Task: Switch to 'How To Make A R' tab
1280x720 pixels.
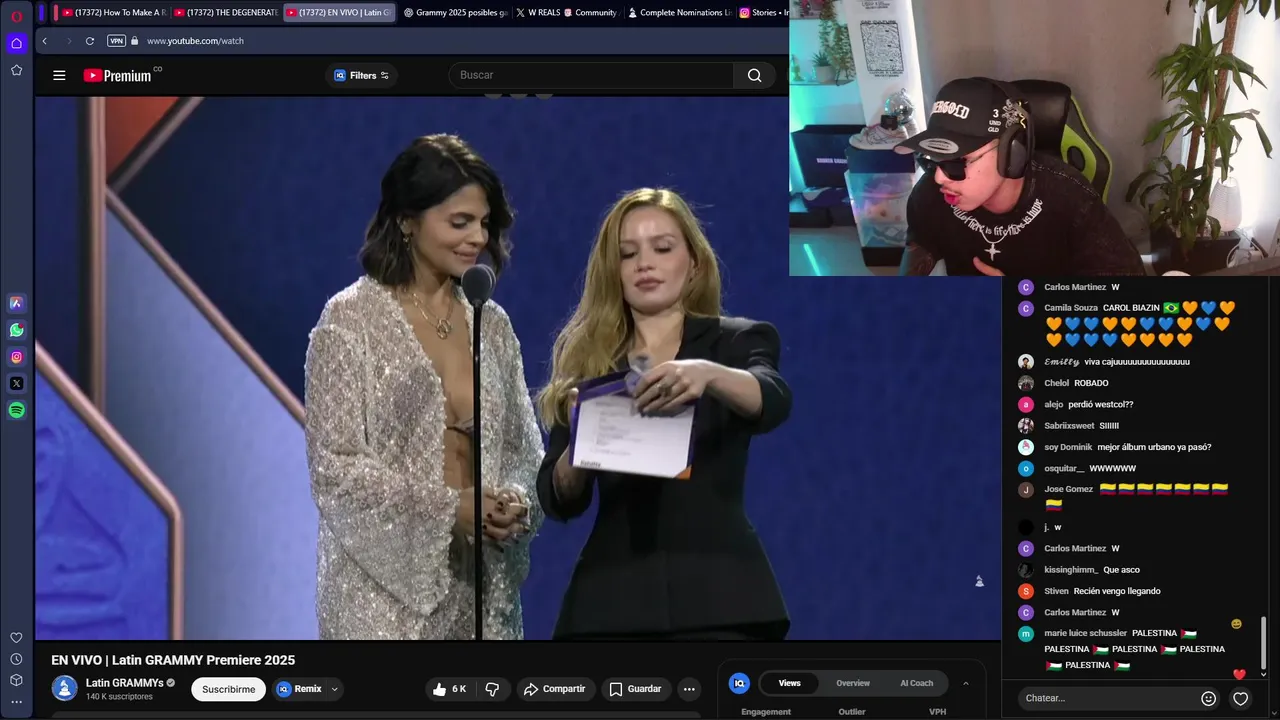Action: 113,13
